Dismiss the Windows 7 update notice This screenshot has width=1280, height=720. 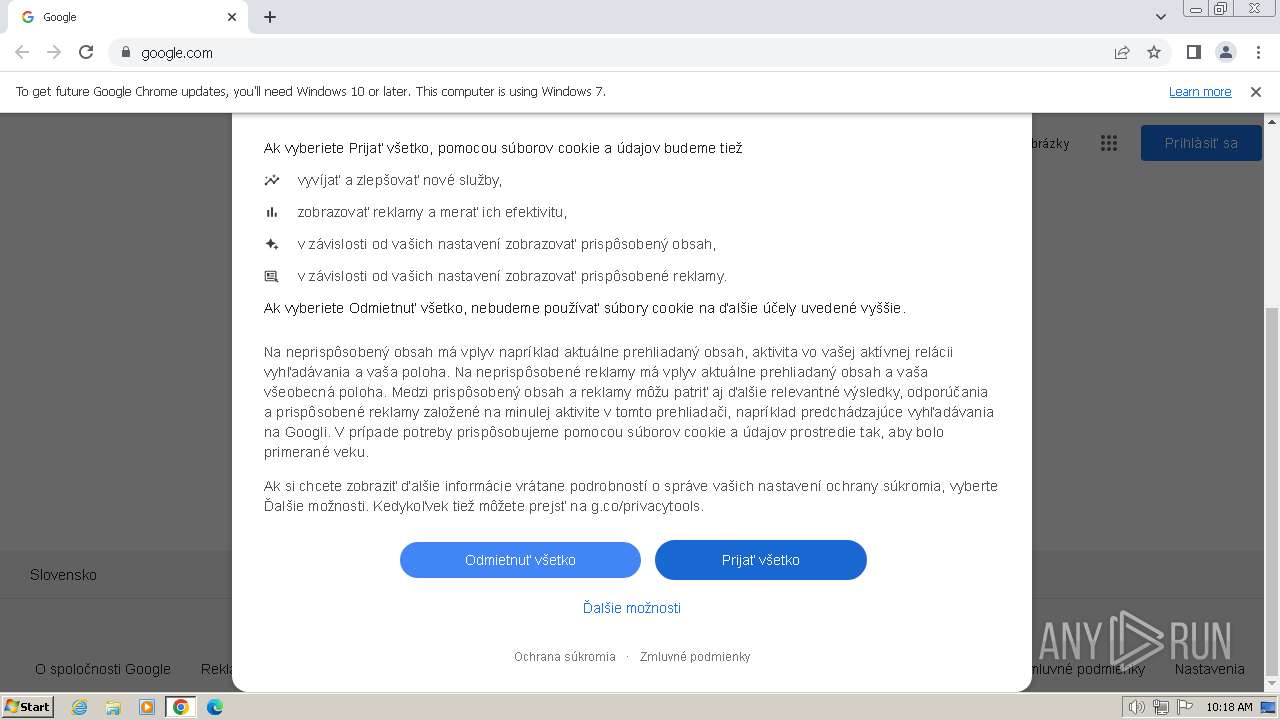[x=1256, y=92]
